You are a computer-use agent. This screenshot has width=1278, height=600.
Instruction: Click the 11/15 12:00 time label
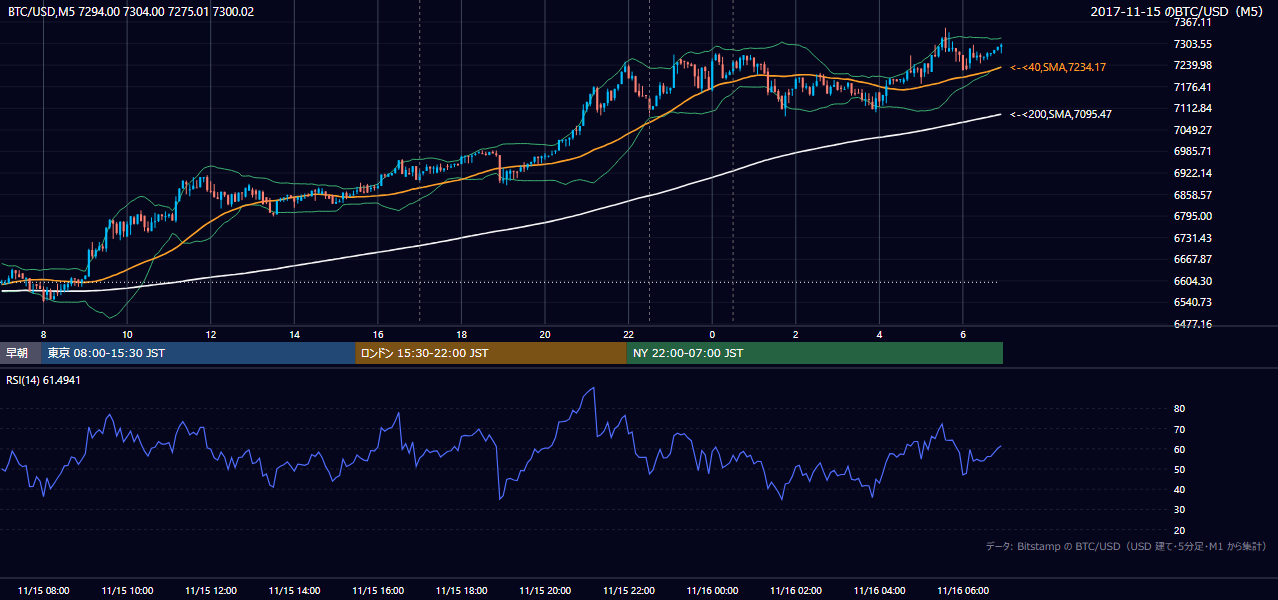[x=210, y=591]
